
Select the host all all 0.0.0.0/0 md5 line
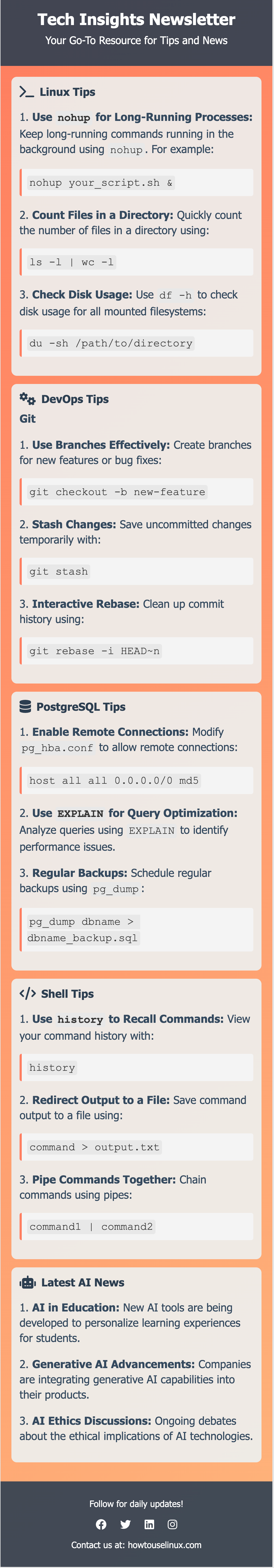point(114,780)
